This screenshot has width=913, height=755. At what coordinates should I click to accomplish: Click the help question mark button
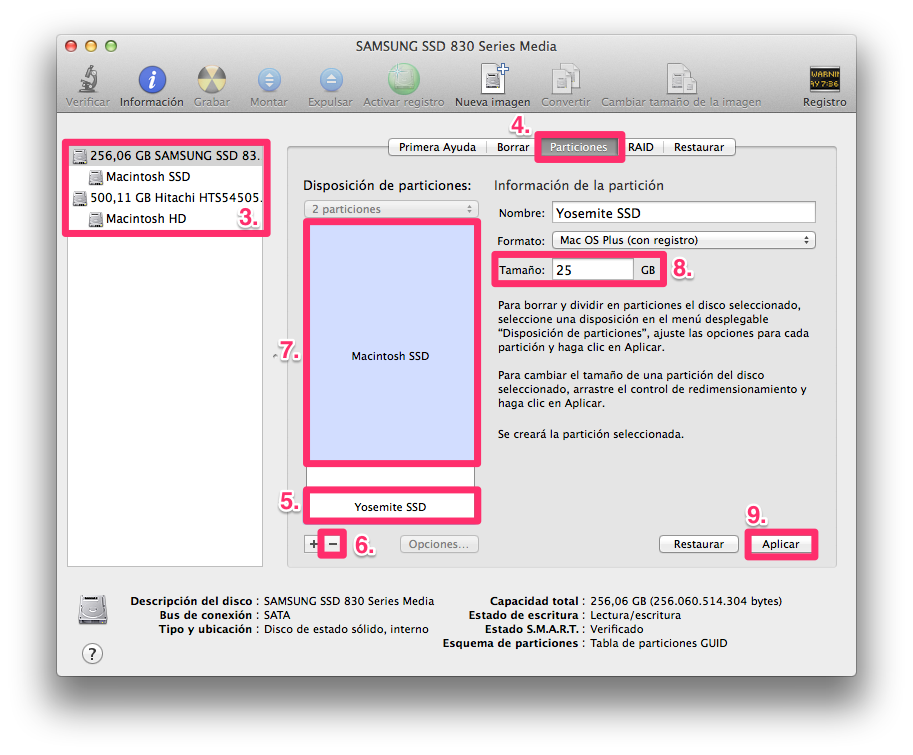[x=92, y=654]
